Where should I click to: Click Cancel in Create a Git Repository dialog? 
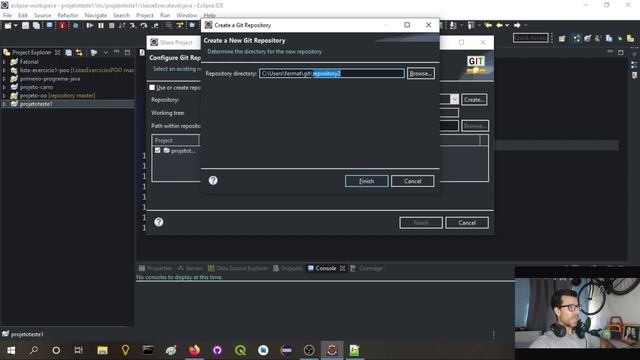413,181
